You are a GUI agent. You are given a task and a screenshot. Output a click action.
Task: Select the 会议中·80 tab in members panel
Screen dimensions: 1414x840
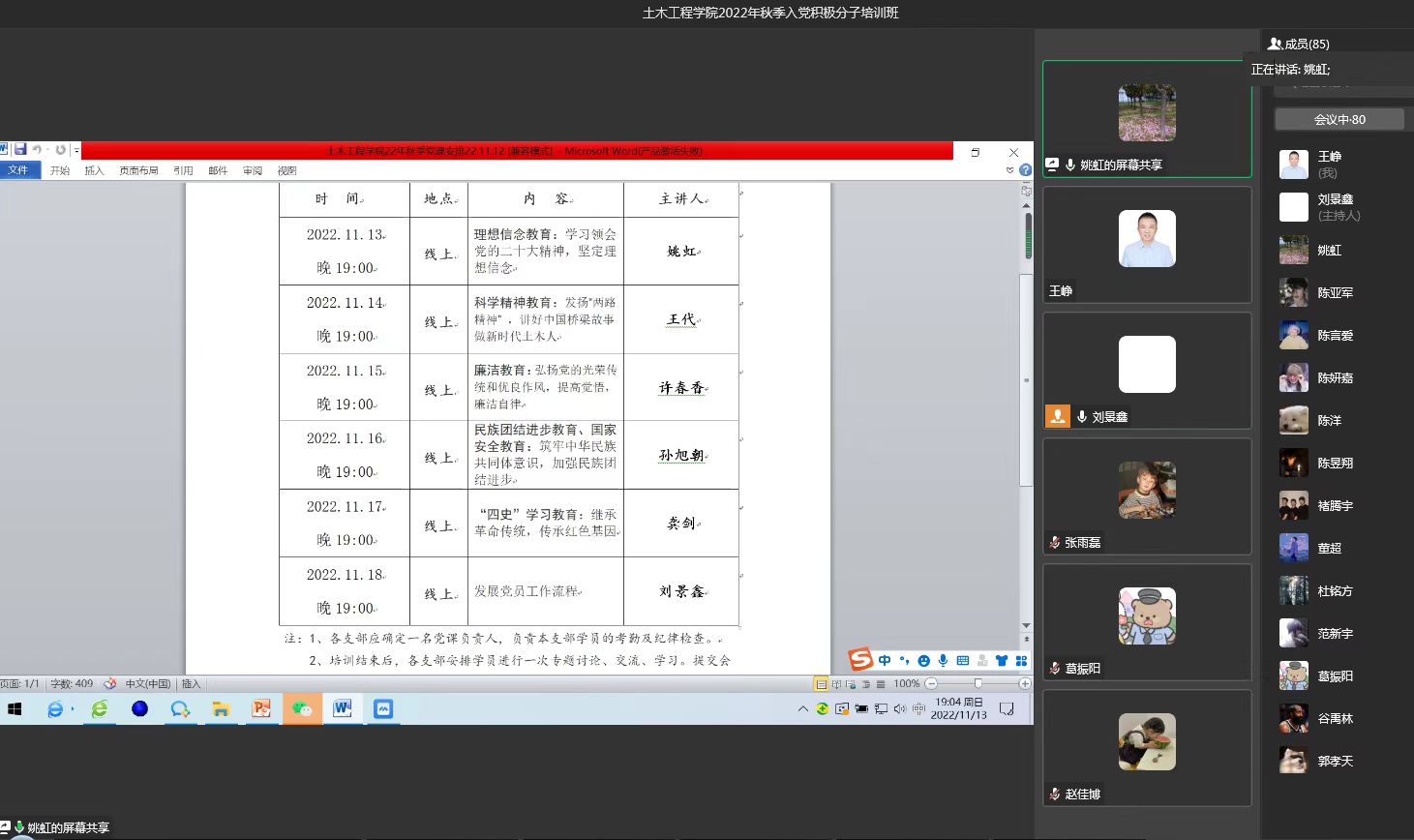[1339, 119]
